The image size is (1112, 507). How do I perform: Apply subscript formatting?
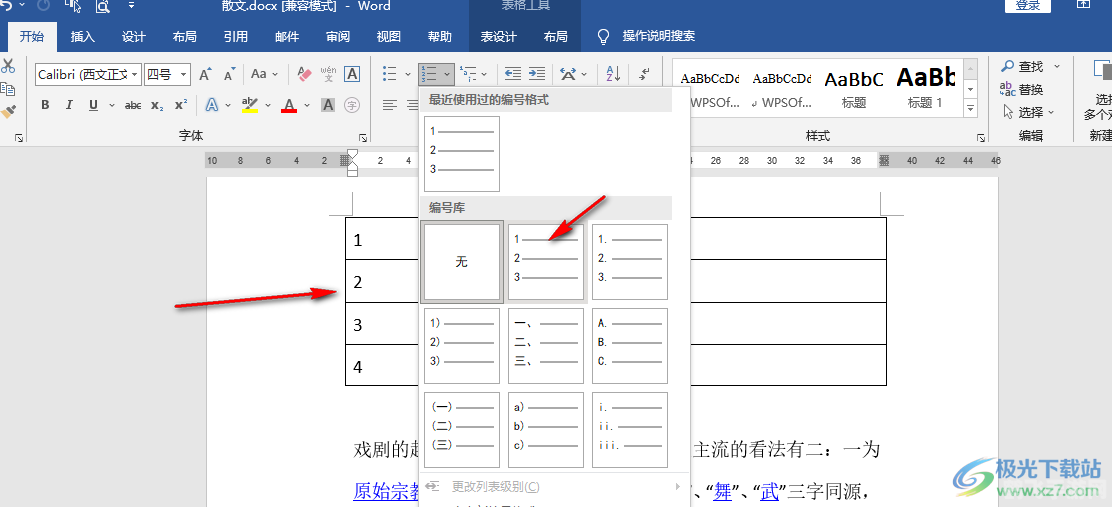[x=157, y=105]
